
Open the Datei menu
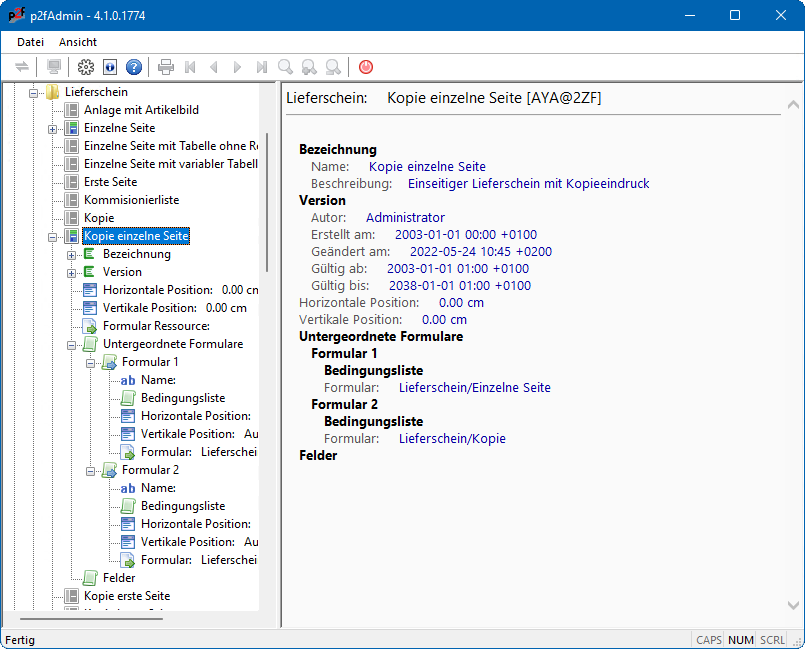click(30, 42)
